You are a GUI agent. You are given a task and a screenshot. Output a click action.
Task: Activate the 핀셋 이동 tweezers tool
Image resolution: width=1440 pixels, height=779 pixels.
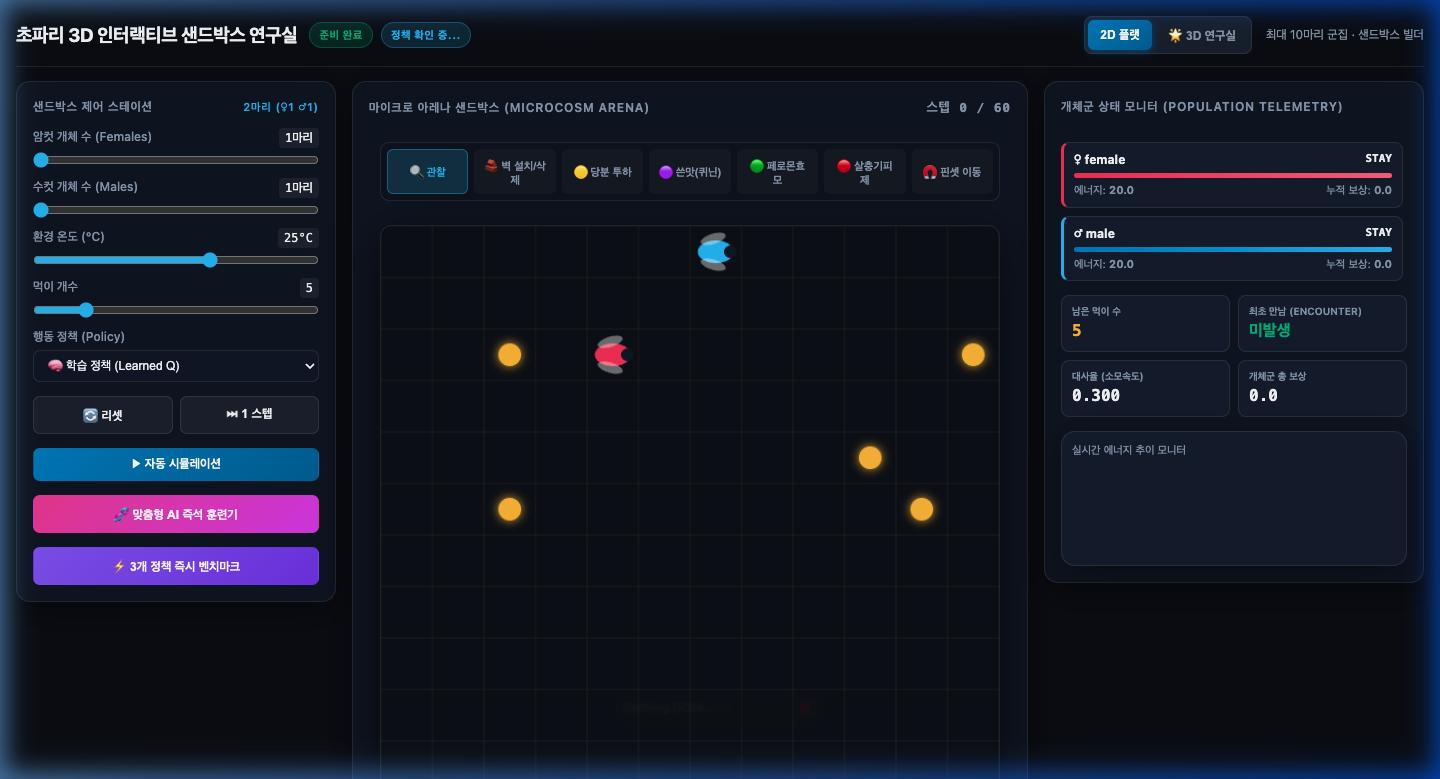coord(952,171)
